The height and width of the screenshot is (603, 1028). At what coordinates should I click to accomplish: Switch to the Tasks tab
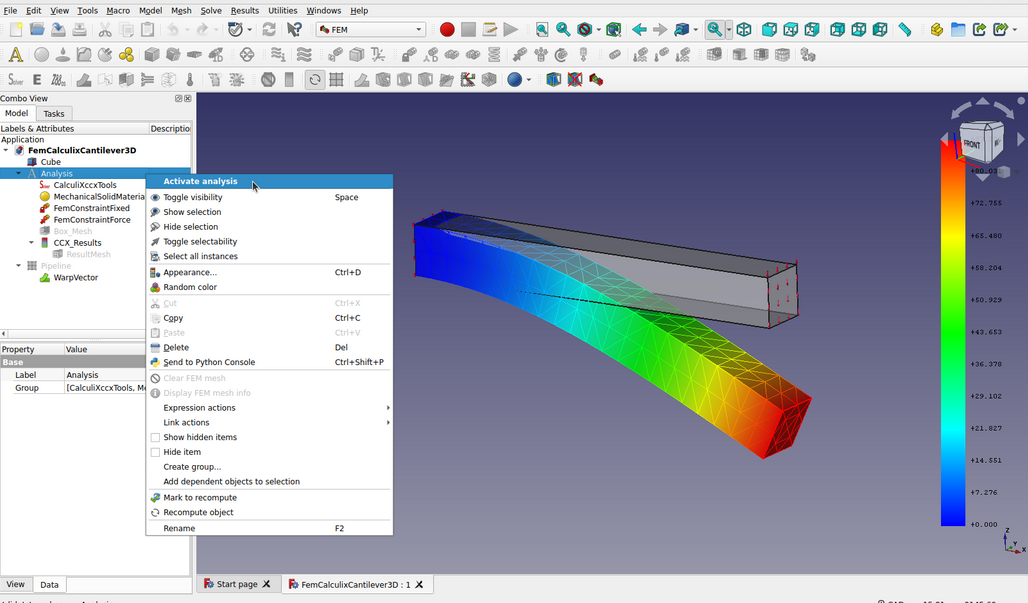[x=54, y=113]
